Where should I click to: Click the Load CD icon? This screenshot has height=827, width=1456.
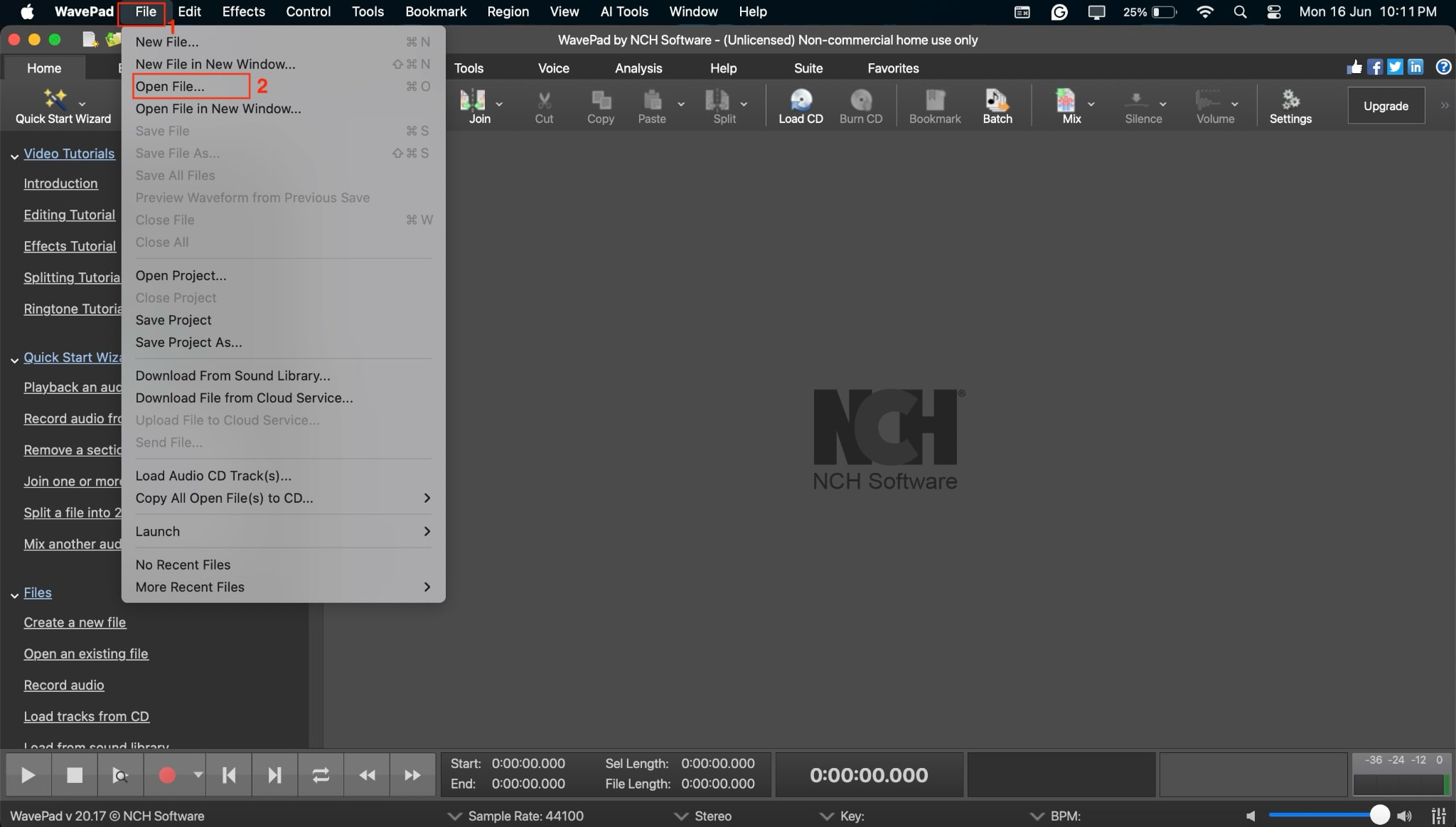coord(801,100)
